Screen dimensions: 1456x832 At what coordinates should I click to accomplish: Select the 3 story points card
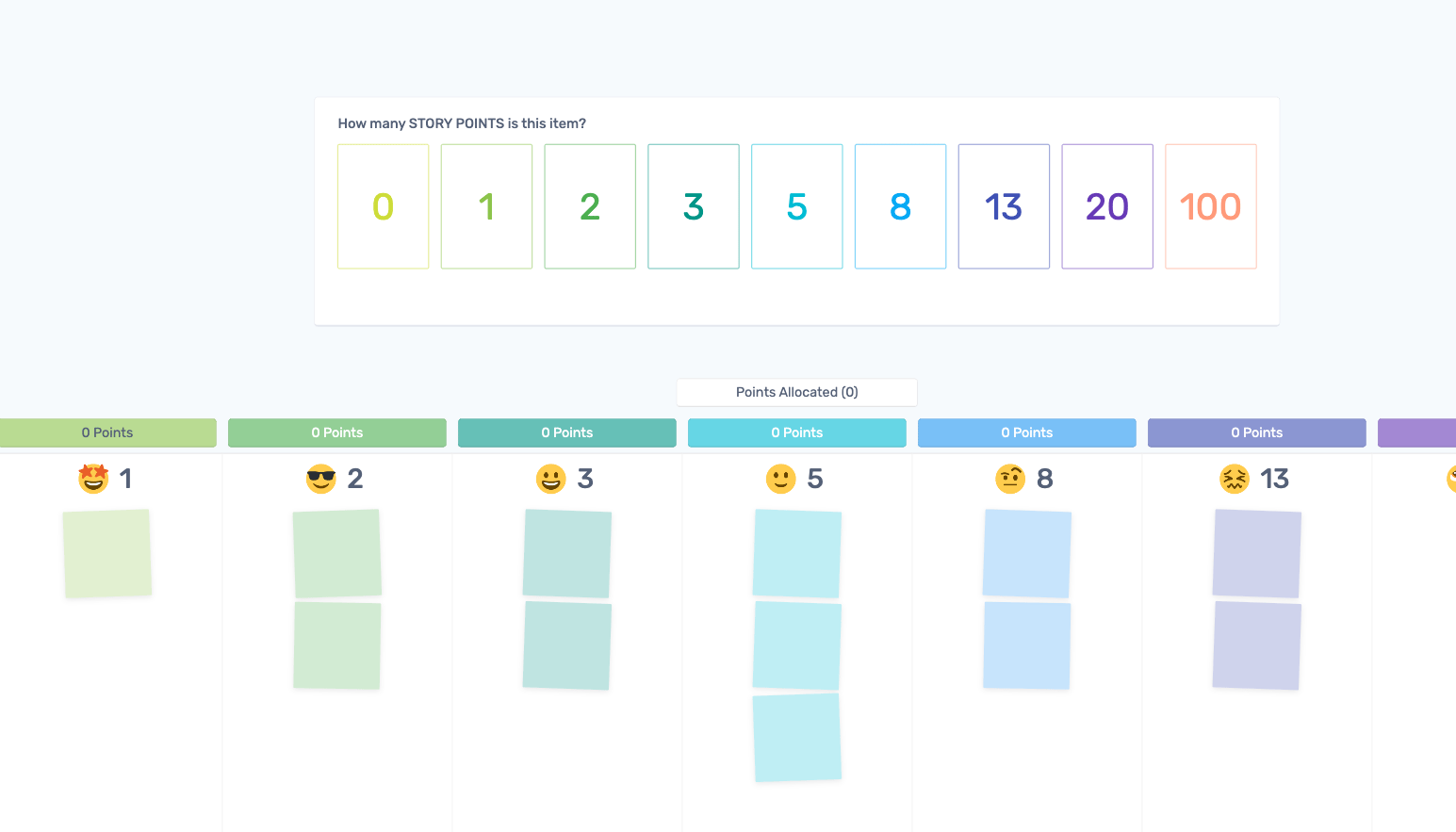(694, 206)
